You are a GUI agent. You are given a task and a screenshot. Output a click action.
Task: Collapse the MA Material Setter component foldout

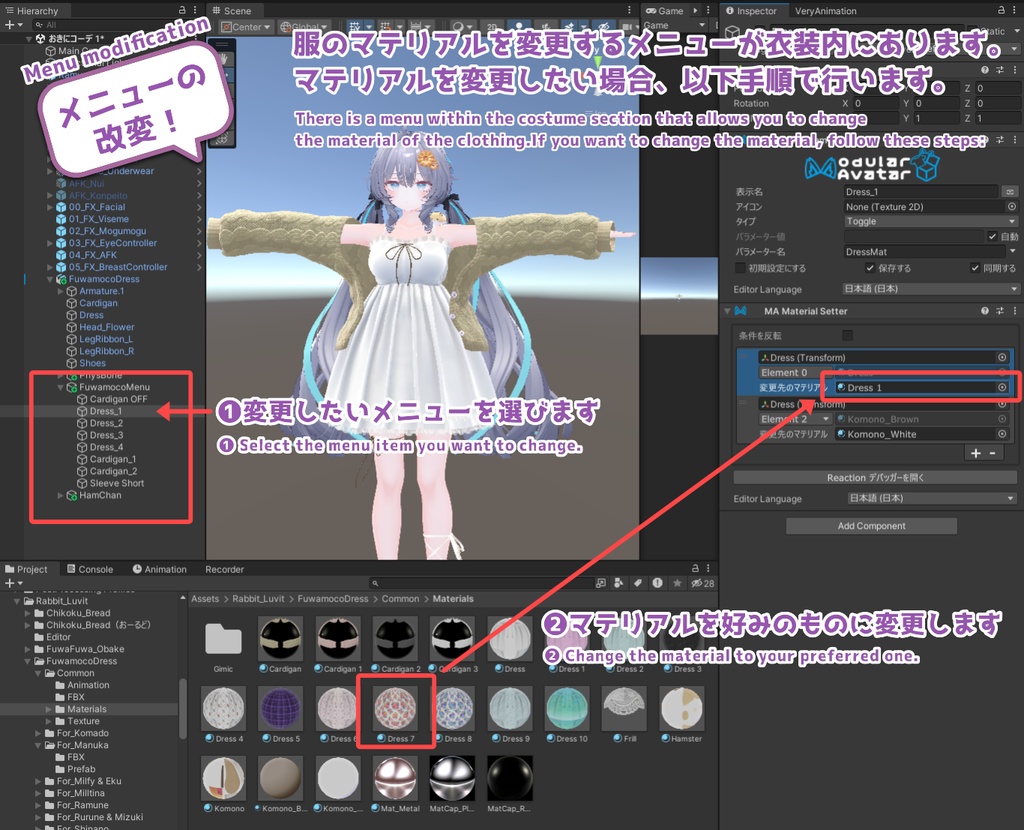(727, 311)
